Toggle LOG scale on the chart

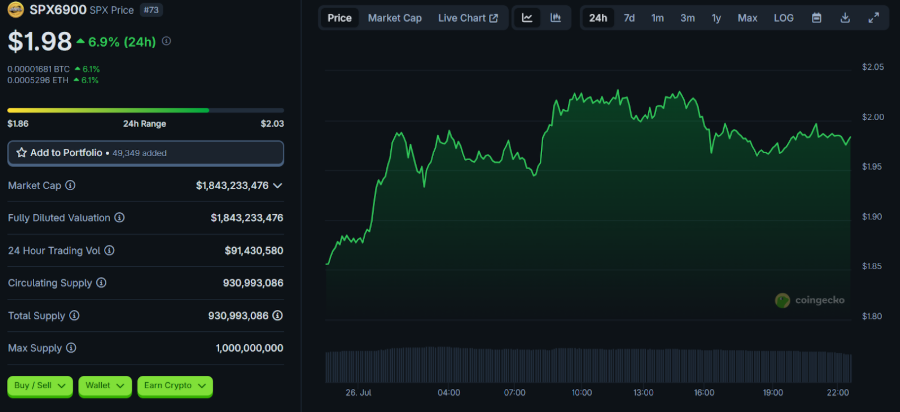point(783,18)
